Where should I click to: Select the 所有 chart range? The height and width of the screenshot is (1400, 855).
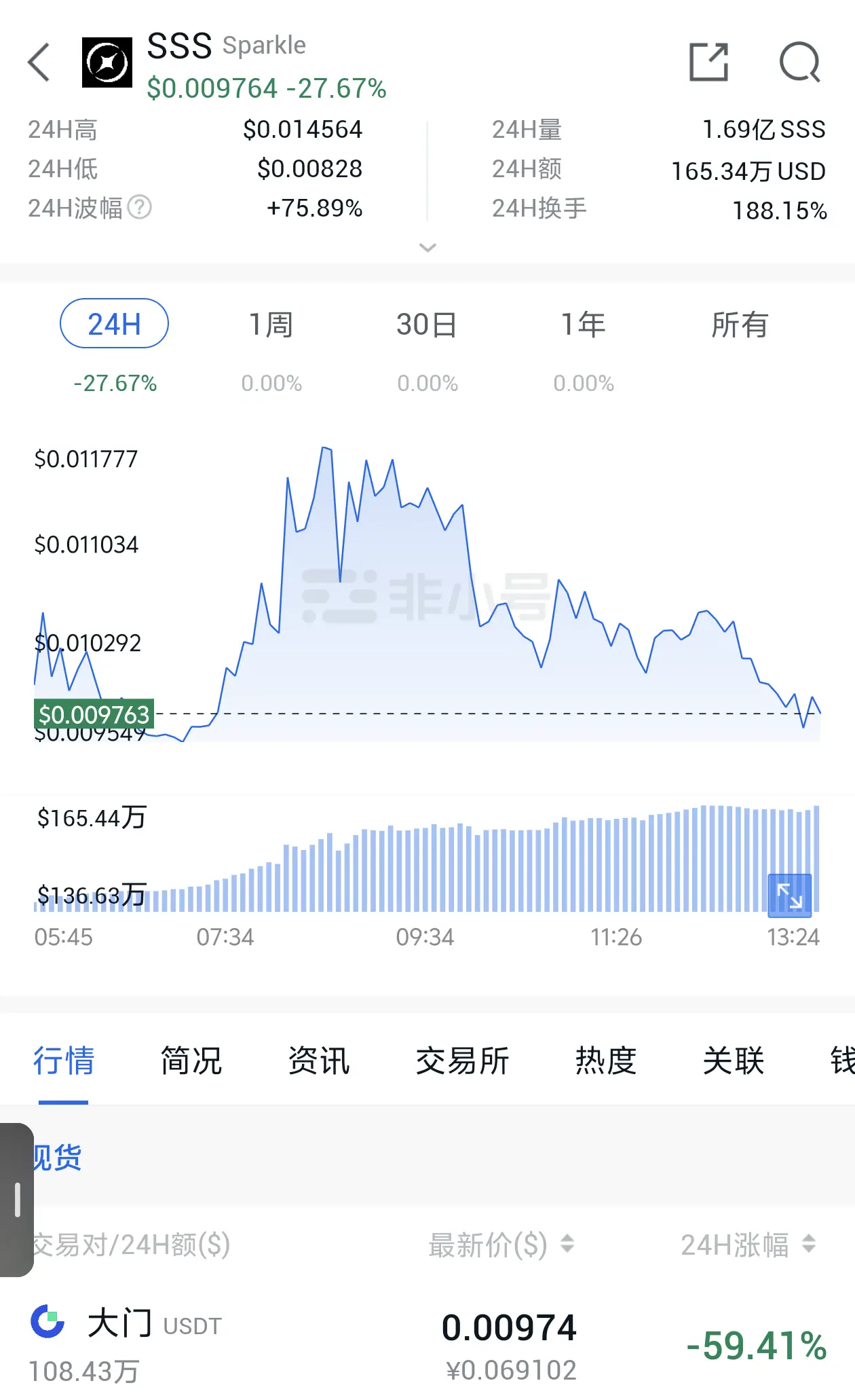[x=740, y=325]
